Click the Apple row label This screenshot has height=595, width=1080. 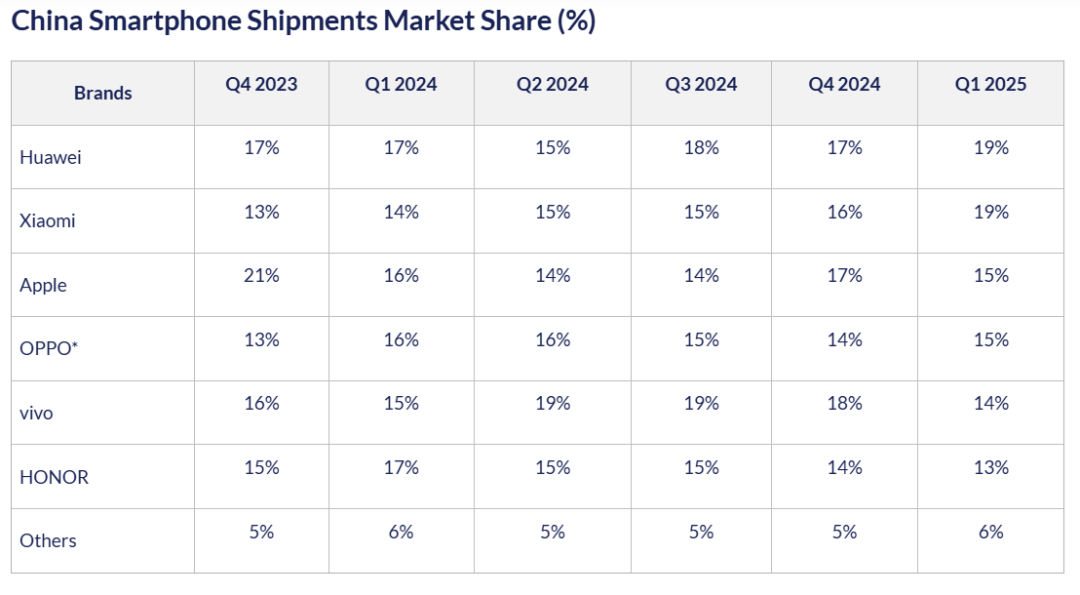(x=43, y=285)
